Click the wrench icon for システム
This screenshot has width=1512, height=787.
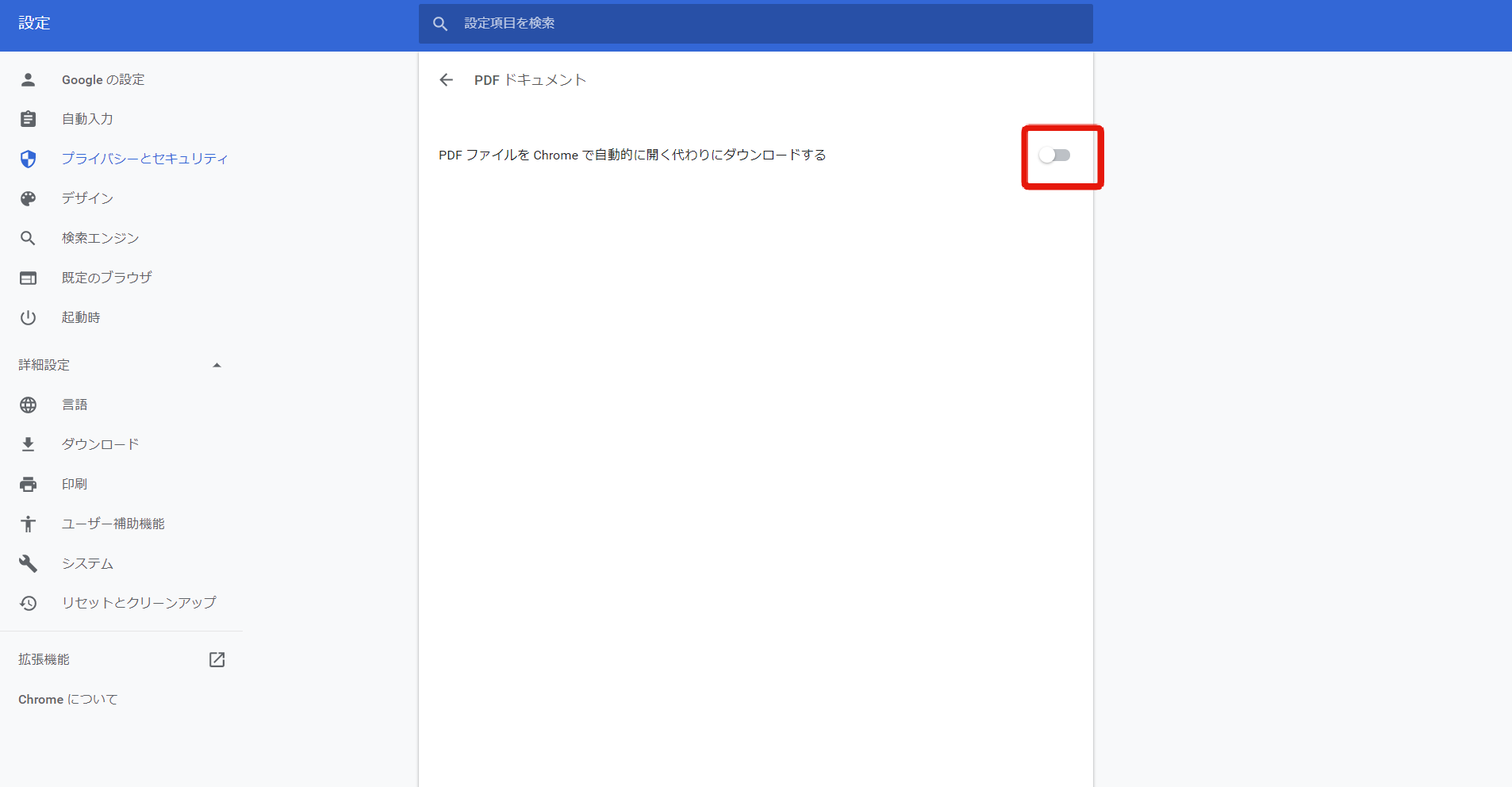tap(28, 563)
